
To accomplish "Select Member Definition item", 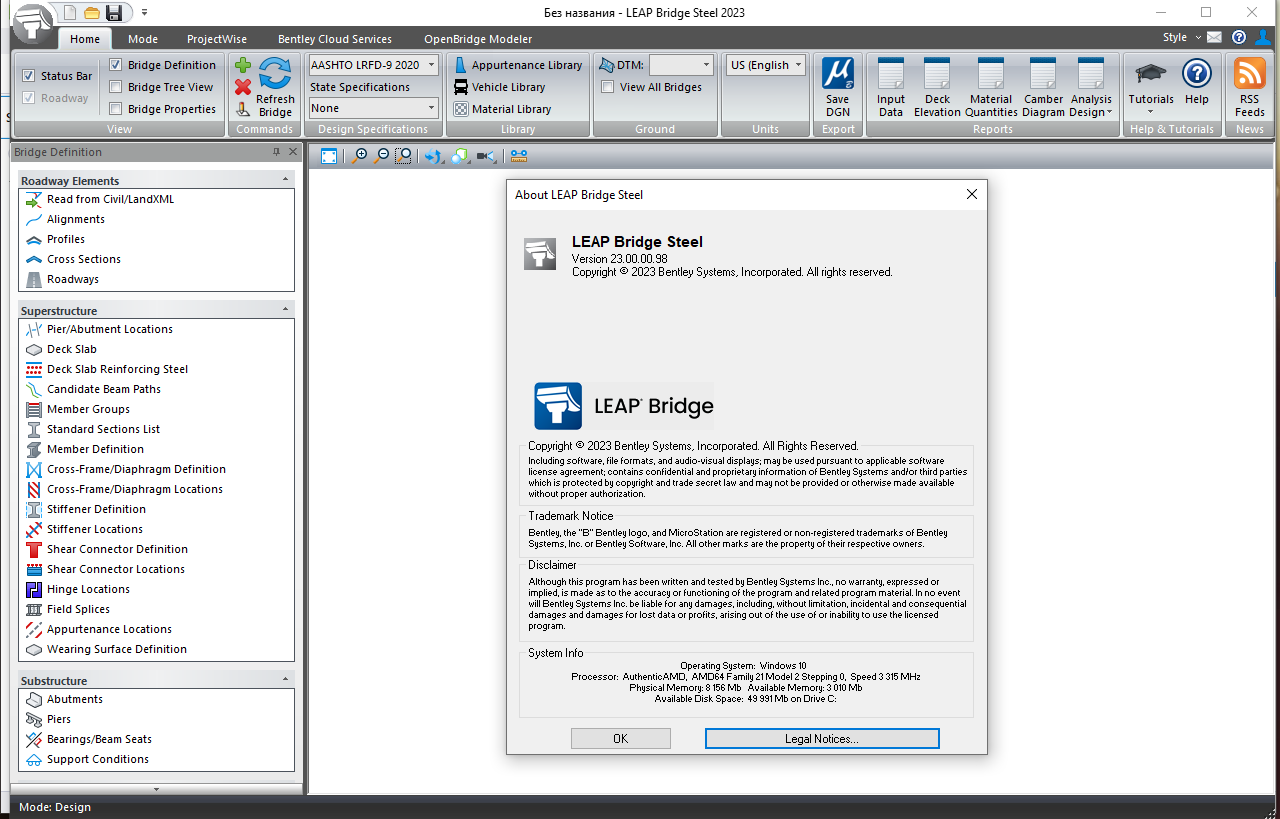I will point(95,449).
